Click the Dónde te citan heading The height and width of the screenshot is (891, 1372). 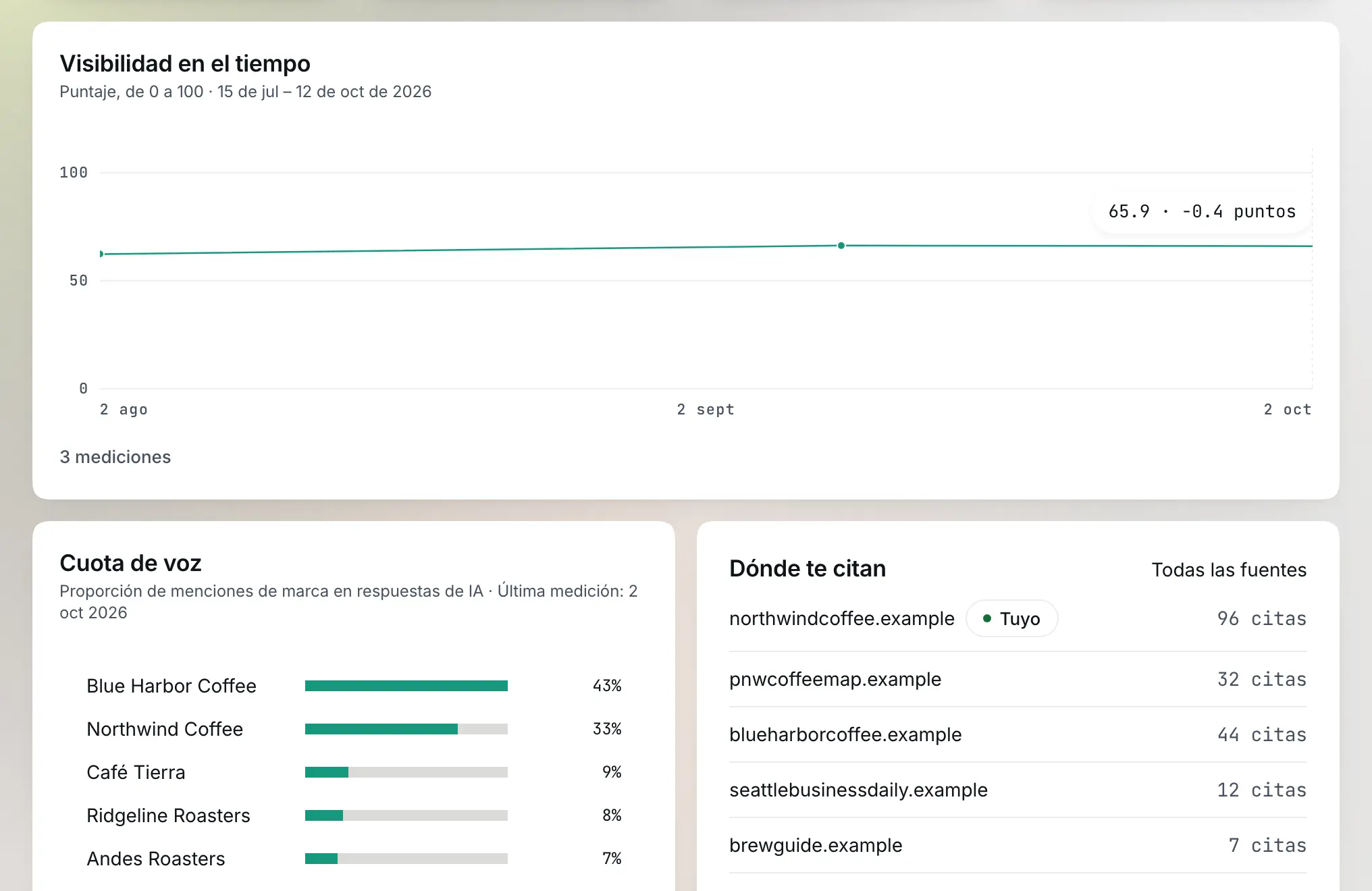[808, 568]
